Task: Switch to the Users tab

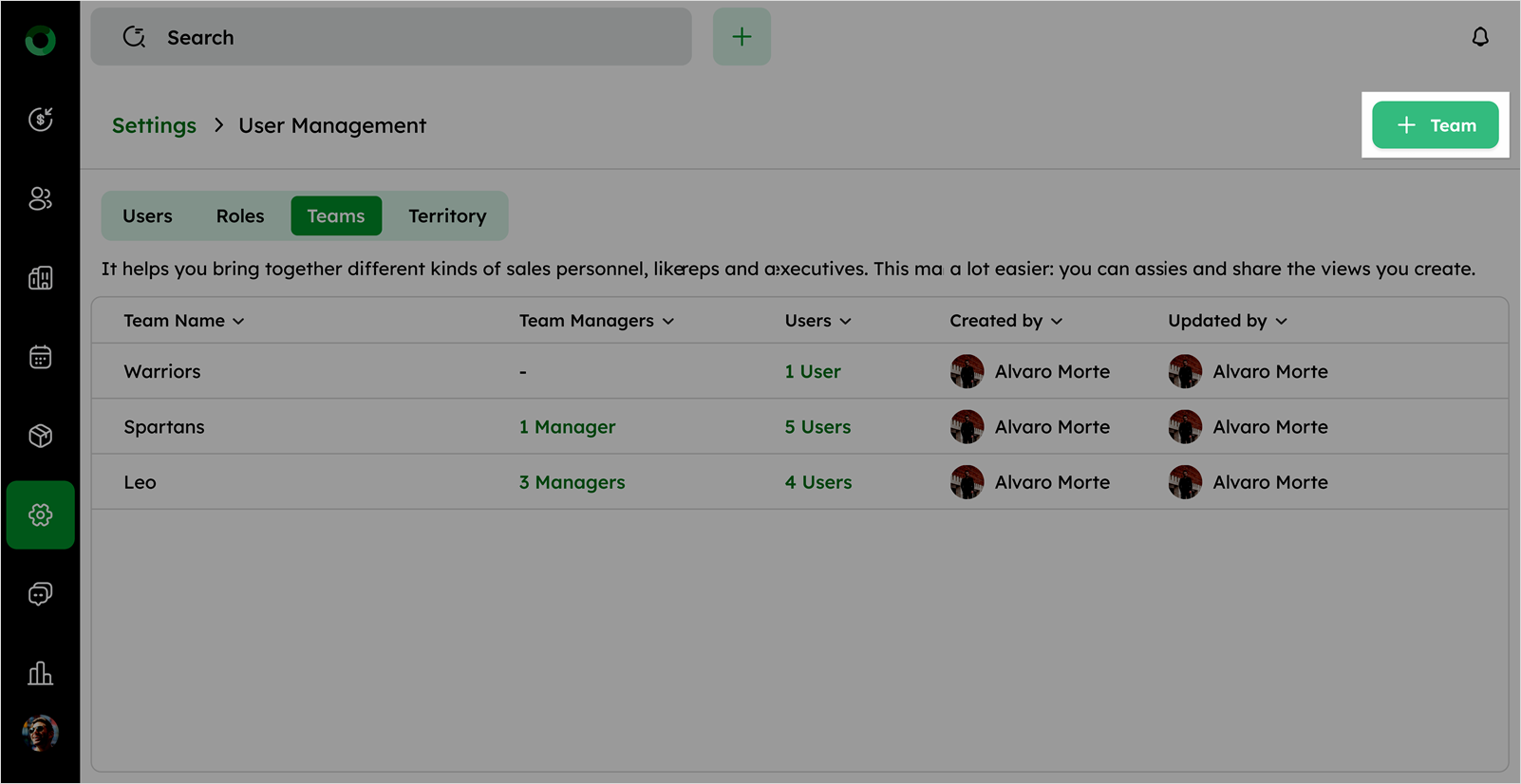Action: tap(147, 216)
